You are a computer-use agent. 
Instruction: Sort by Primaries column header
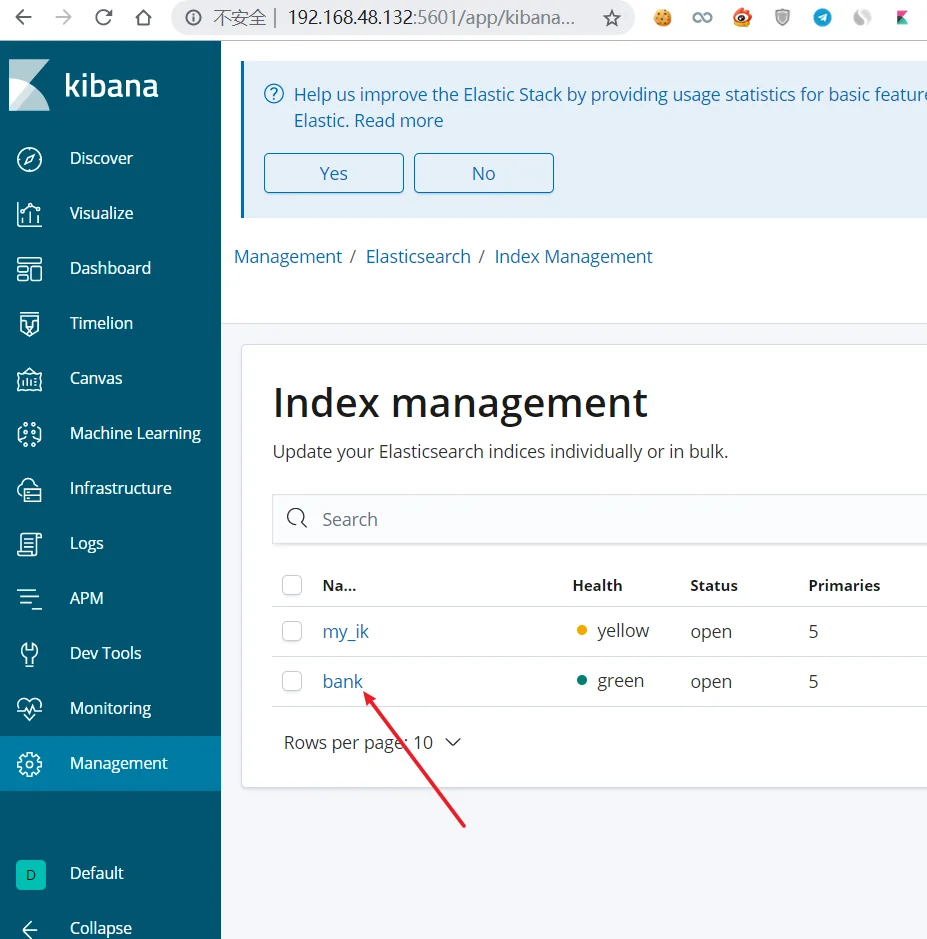pyautogui.click(x=844, y=586)
